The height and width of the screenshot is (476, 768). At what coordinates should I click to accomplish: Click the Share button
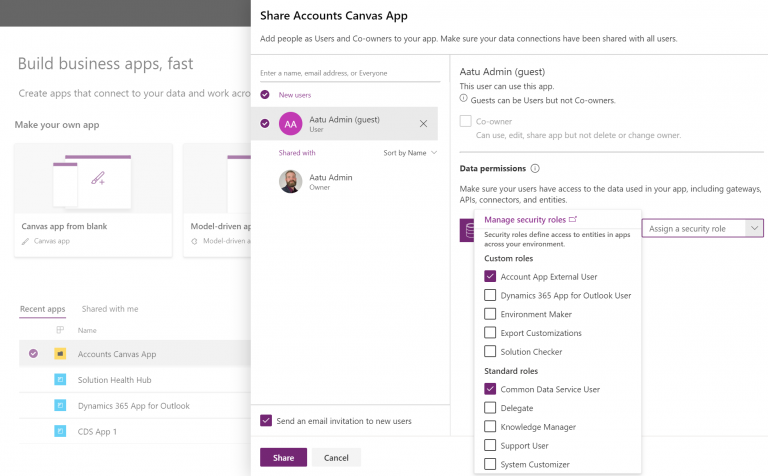[284, 457]
